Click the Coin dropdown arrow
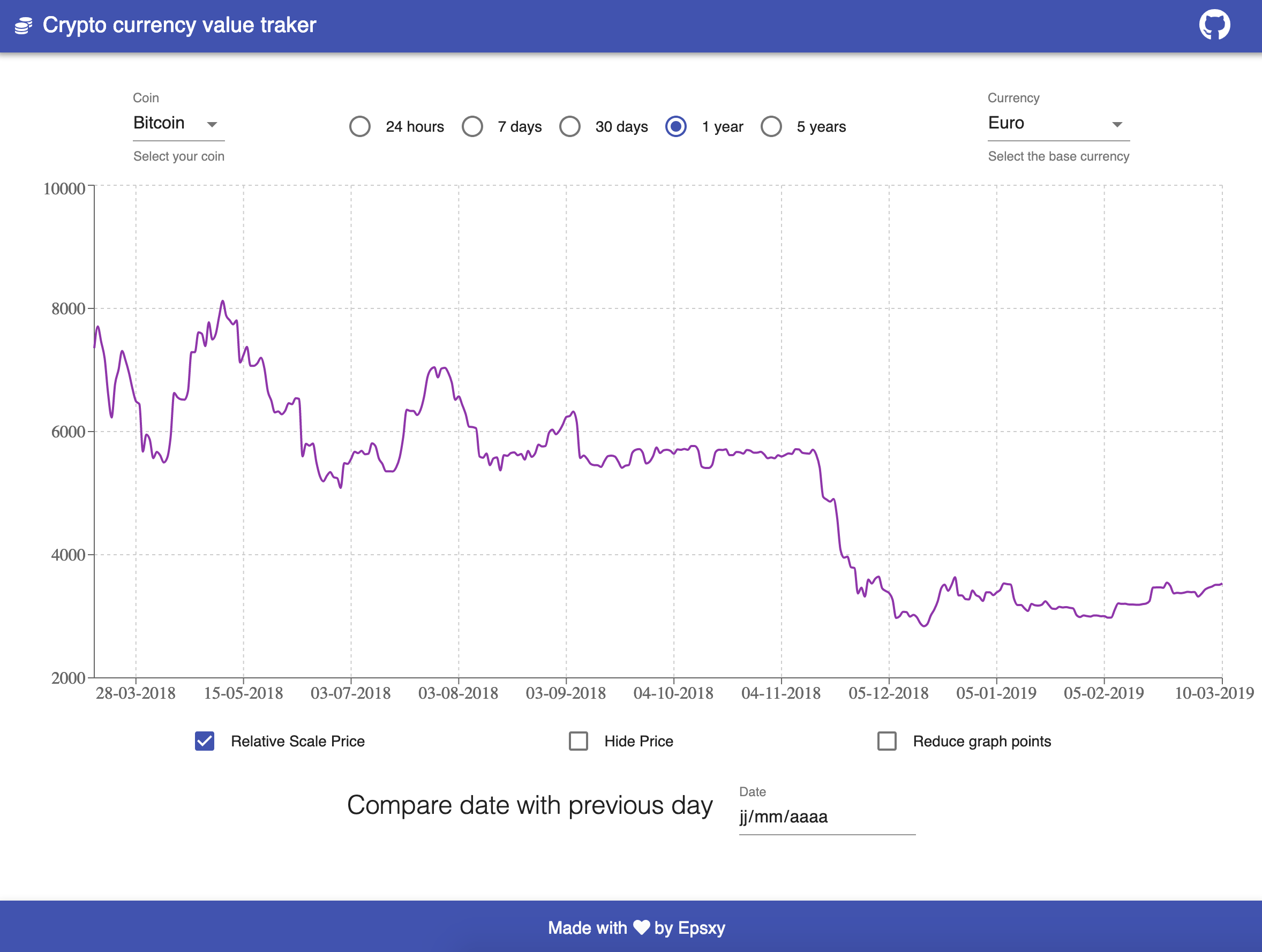 point(212,124)
